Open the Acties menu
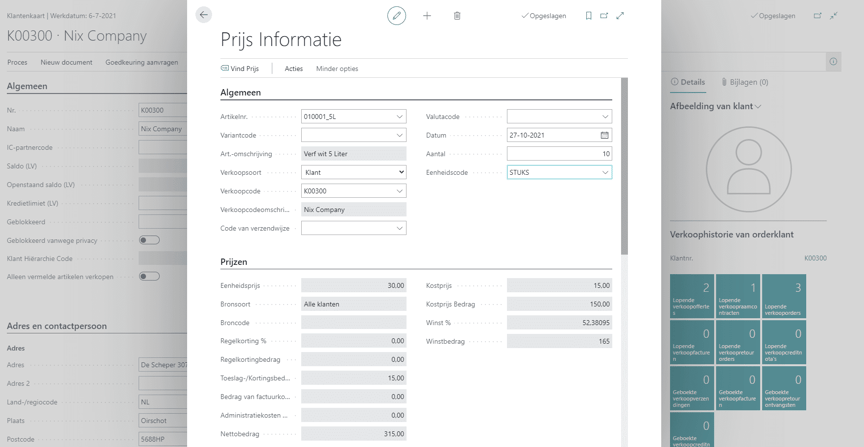The image size is (864, 447). pyautogui.click(x=294, y=69)
